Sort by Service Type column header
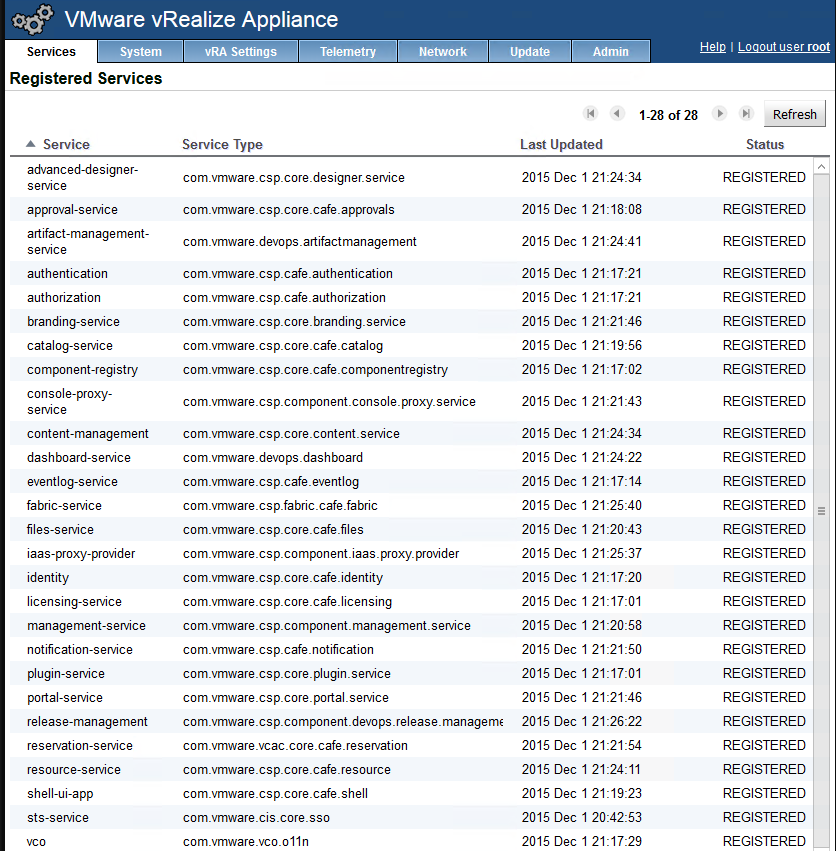Screen dimensions: 836x852 click(222, 145)
